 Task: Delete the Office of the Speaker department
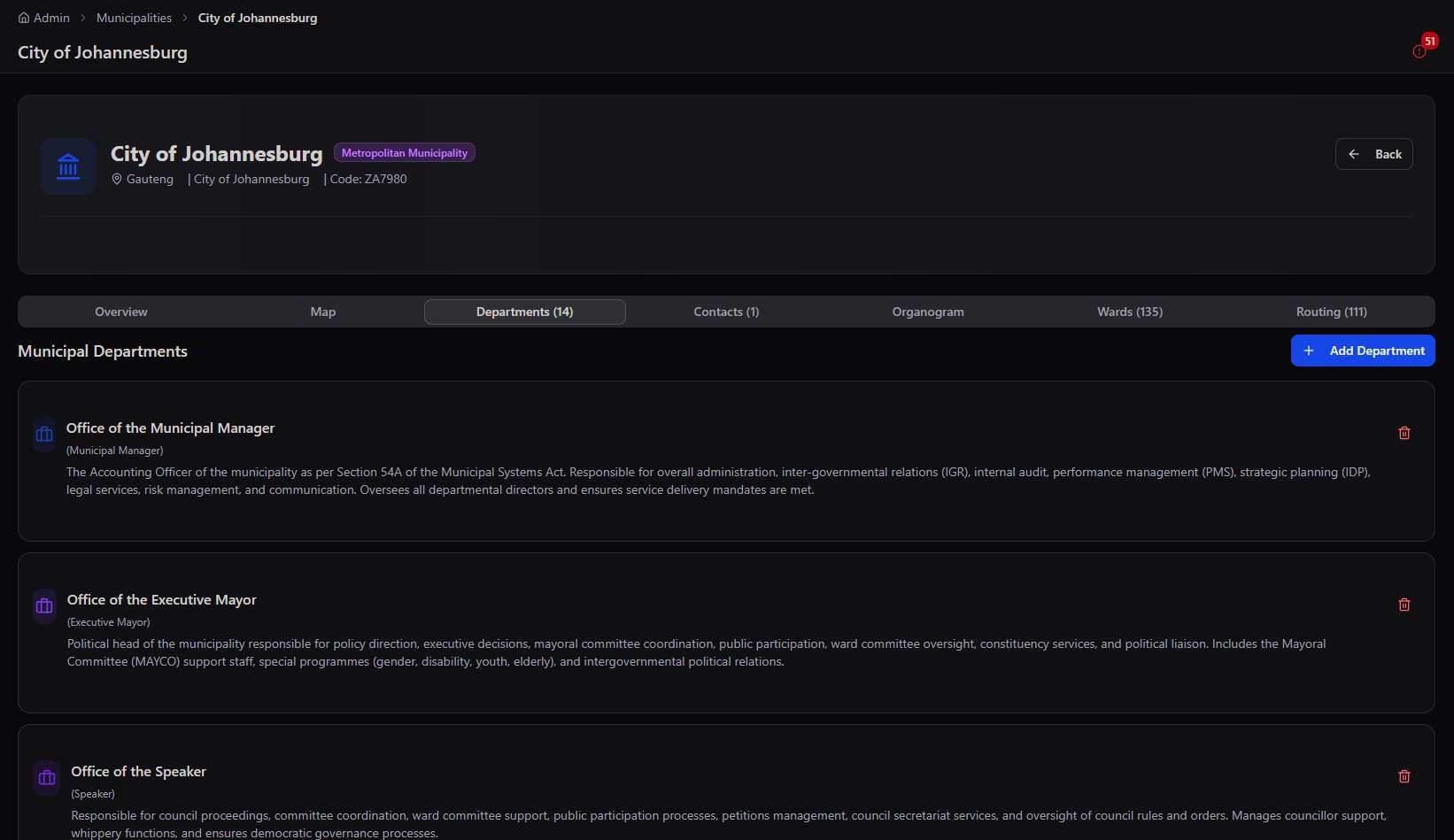[x=1404, y=776]
